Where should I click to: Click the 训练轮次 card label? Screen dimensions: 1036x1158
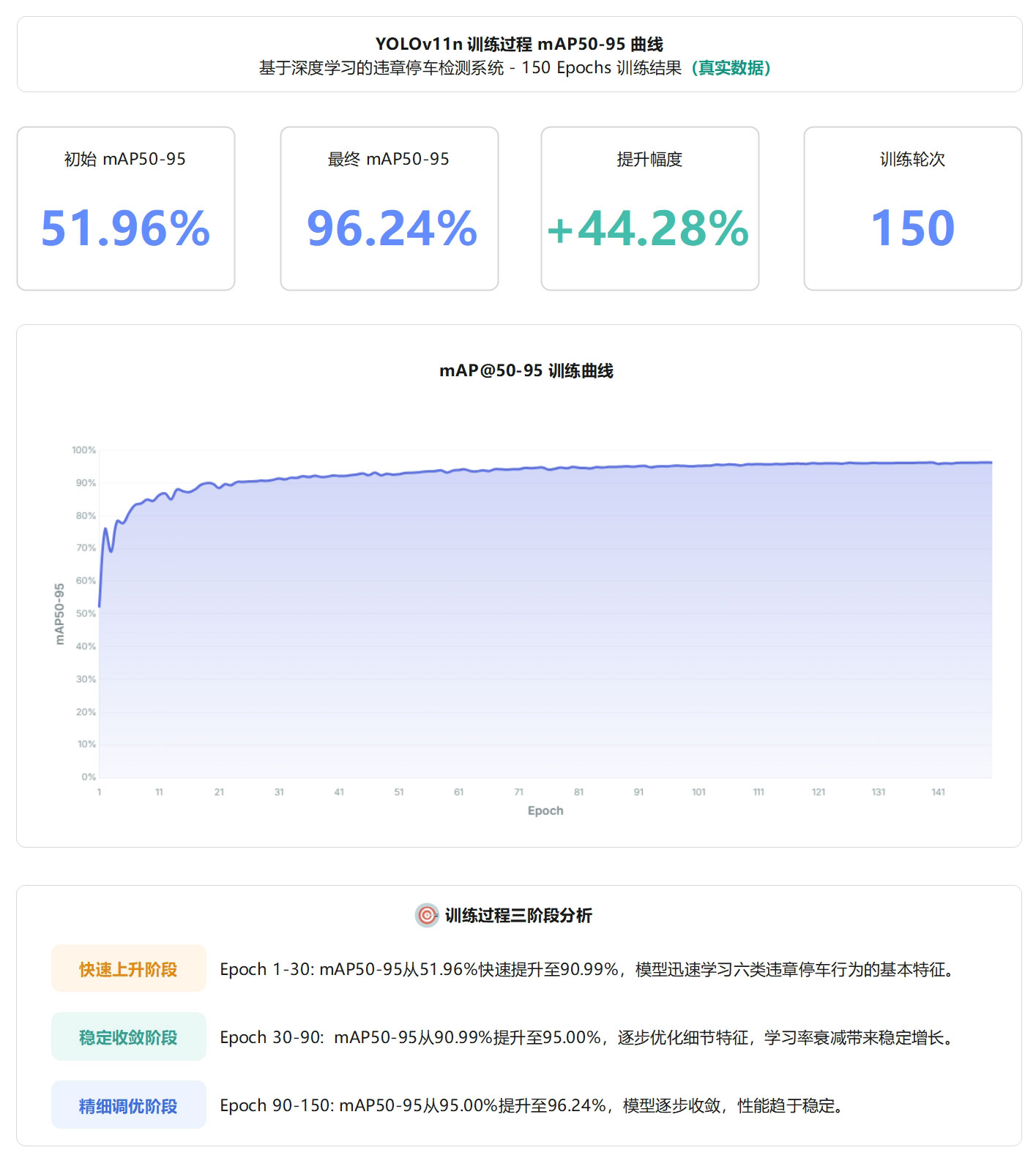click(x=912, y=160)
